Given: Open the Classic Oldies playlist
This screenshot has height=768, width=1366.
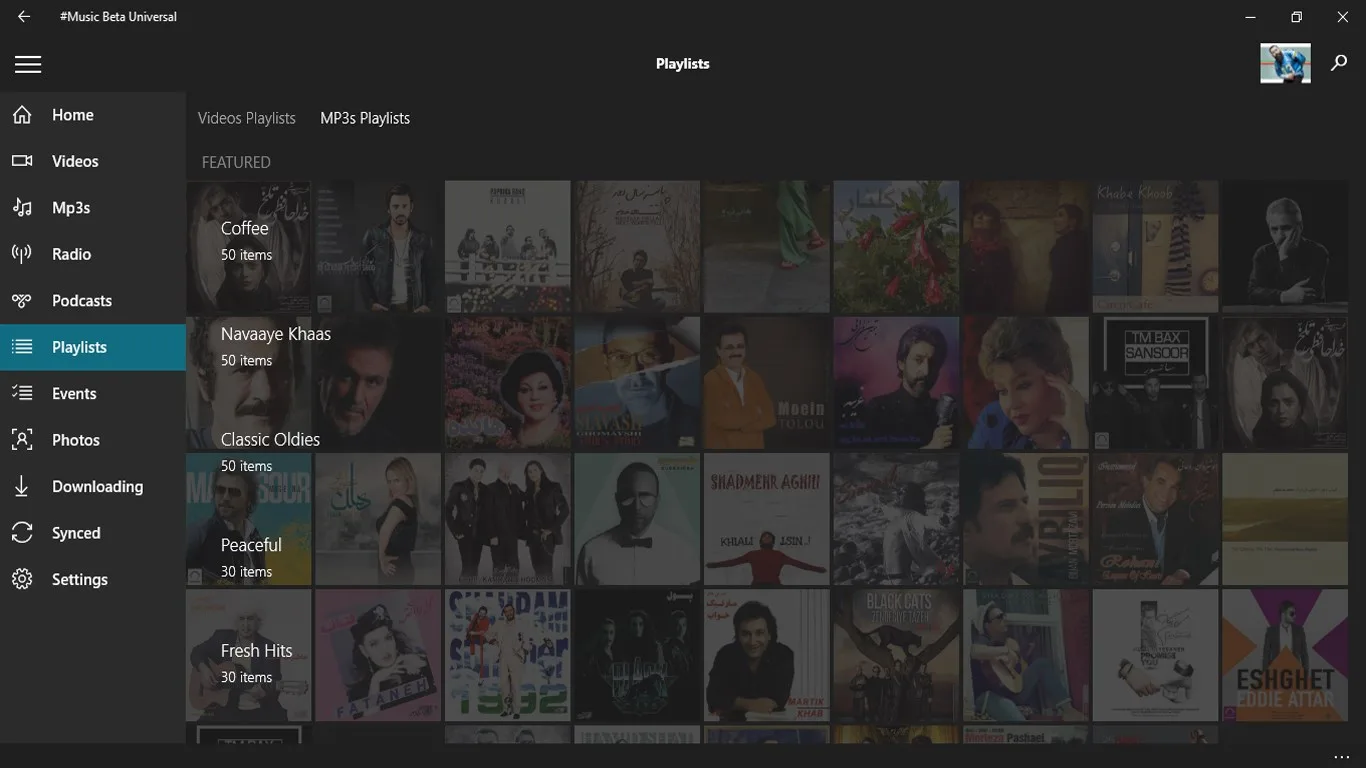Looking at the screenshot, I should (270, 439).
